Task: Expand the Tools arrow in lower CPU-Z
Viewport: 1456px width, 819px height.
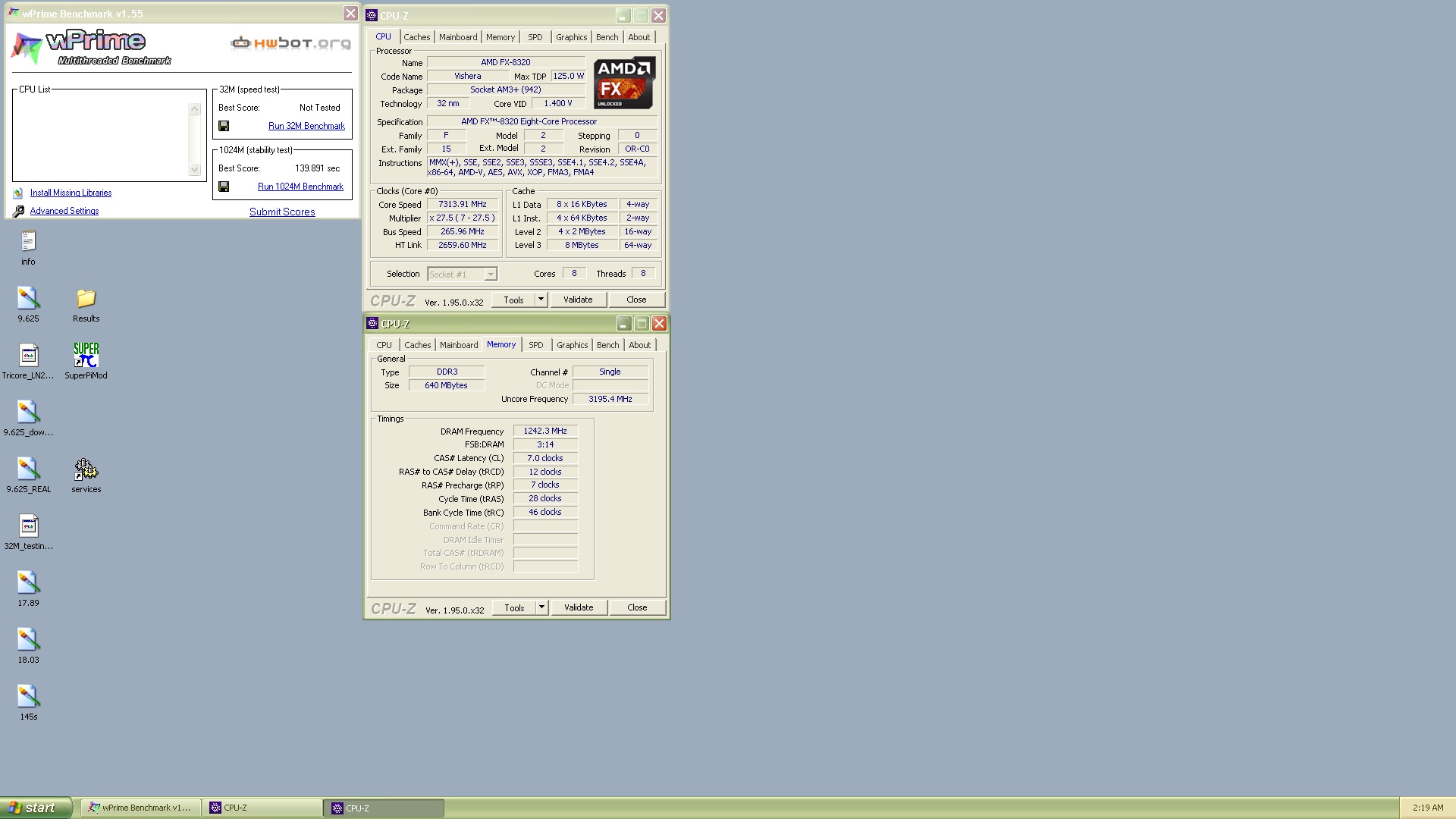Action: [x=541, y=607]
